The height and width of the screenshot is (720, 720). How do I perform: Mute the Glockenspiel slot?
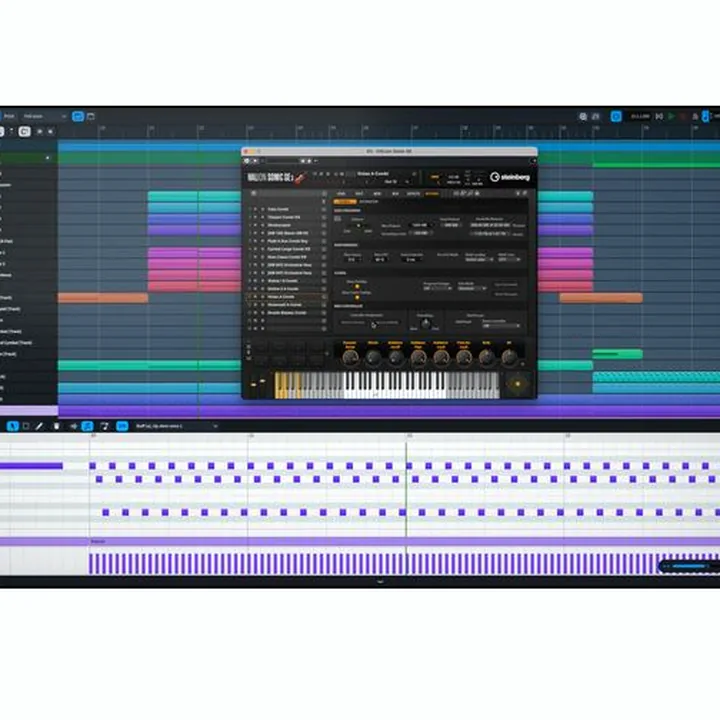(x=256, y=225)
